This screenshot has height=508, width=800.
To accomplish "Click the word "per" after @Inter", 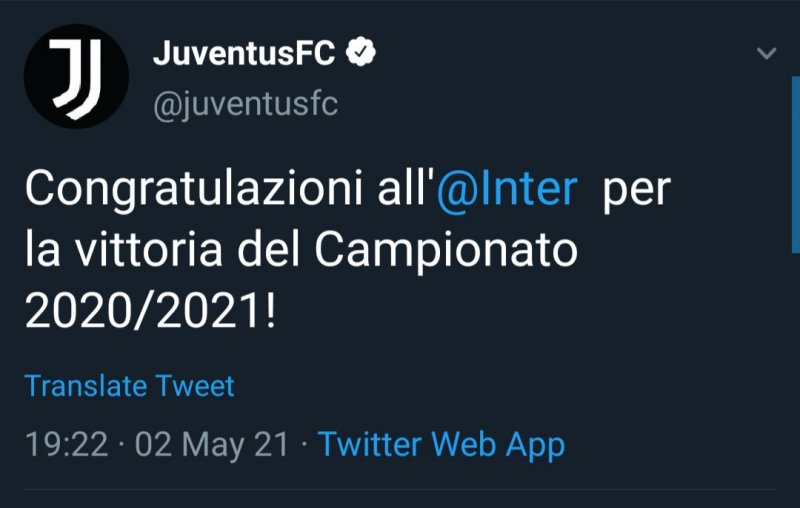I will point(635,189).
